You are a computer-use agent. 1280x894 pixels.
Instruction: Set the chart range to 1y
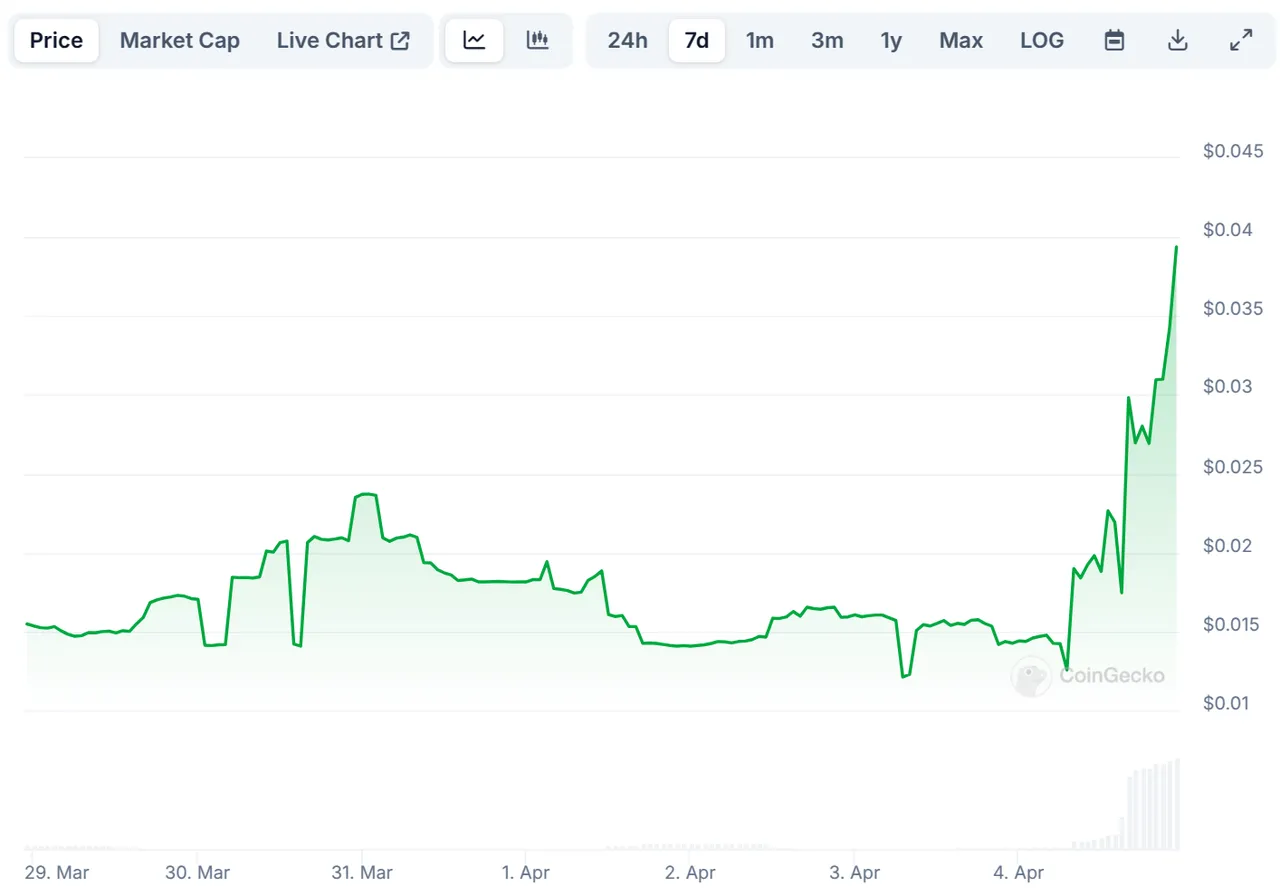tap(891, 41)
